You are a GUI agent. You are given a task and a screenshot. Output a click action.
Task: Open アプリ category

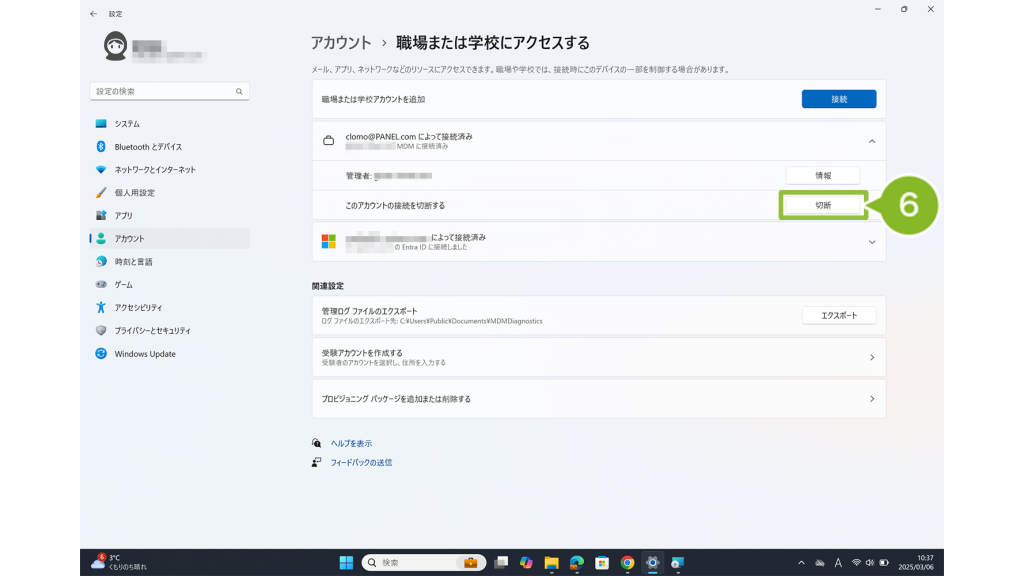coord(169,216)
